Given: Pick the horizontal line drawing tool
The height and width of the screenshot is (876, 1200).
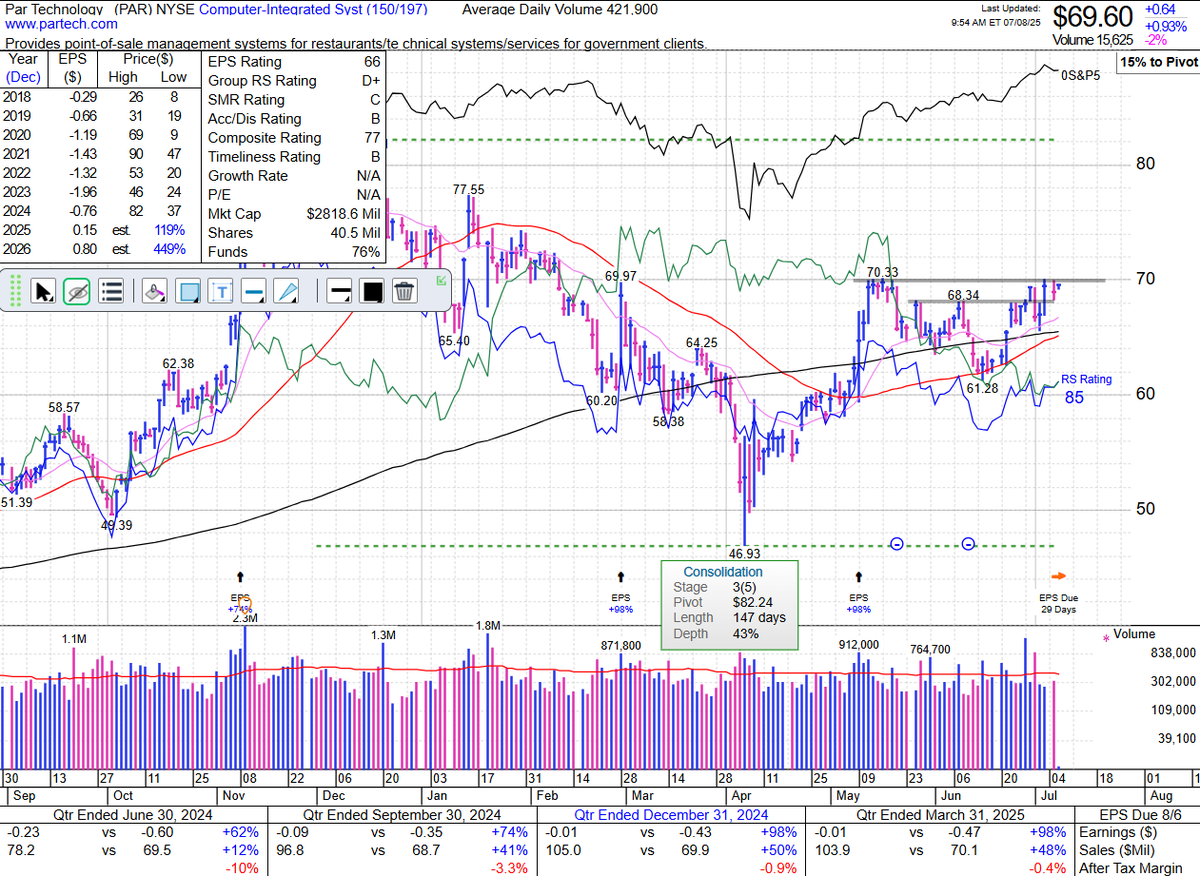Looking at the screenshot, I should (x=253, y=291).
